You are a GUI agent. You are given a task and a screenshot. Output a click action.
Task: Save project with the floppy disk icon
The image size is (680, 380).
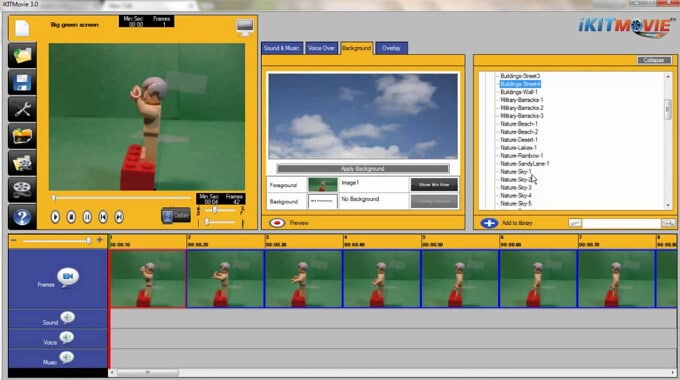[x=22, y=82]
